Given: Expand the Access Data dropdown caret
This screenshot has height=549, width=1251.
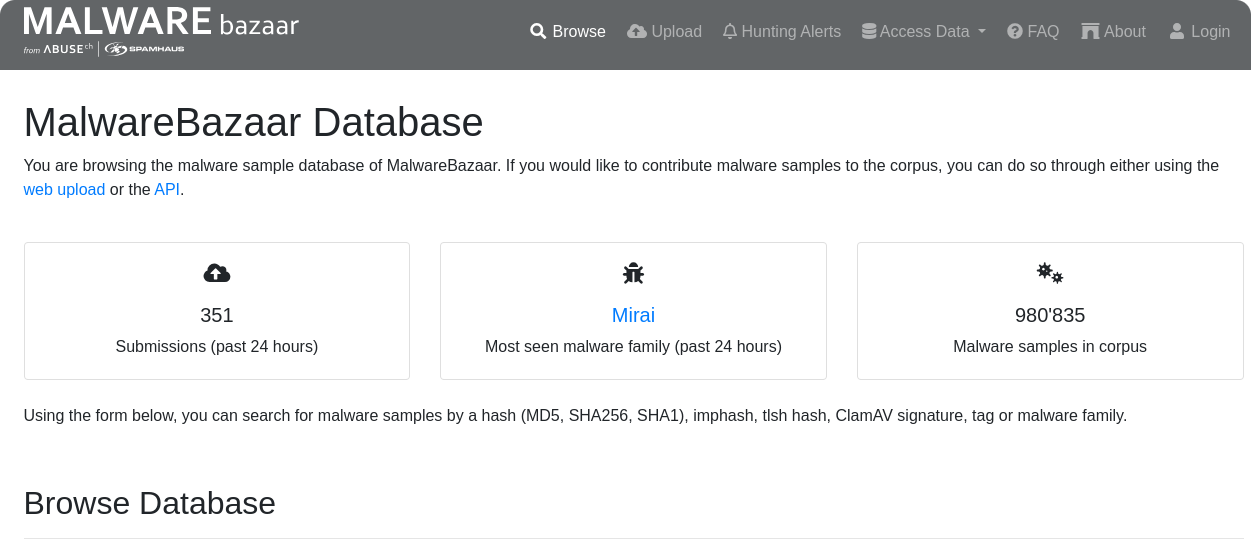Looking at the screenshot, I should 982,31.
